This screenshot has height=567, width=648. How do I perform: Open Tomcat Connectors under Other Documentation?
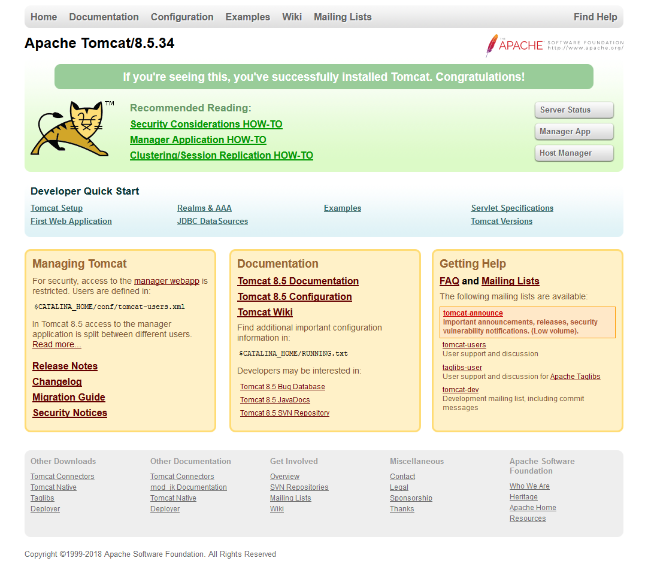pos(182,476)
